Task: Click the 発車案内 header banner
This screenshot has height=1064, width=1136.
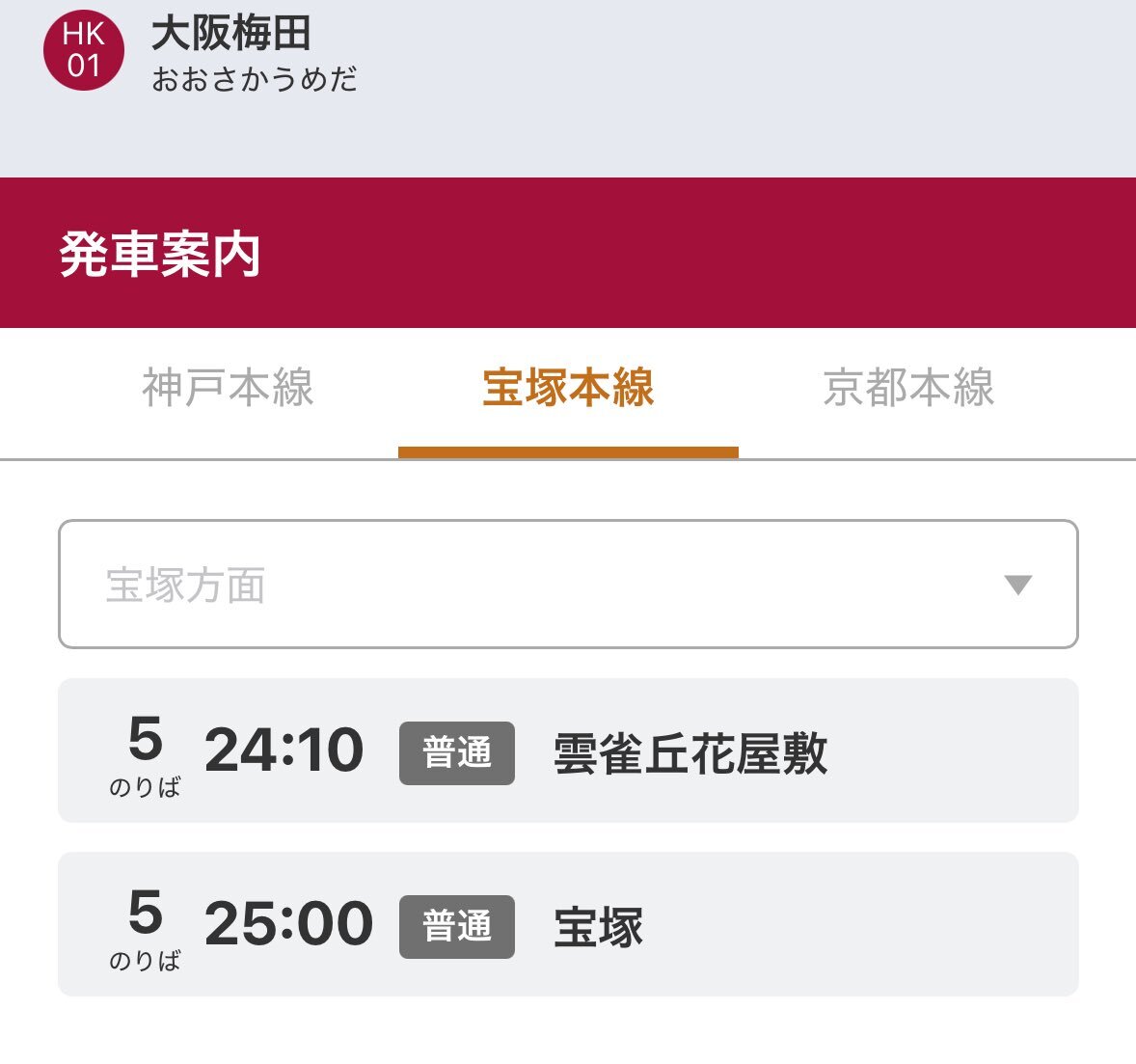Action: [x=568, y=253]
